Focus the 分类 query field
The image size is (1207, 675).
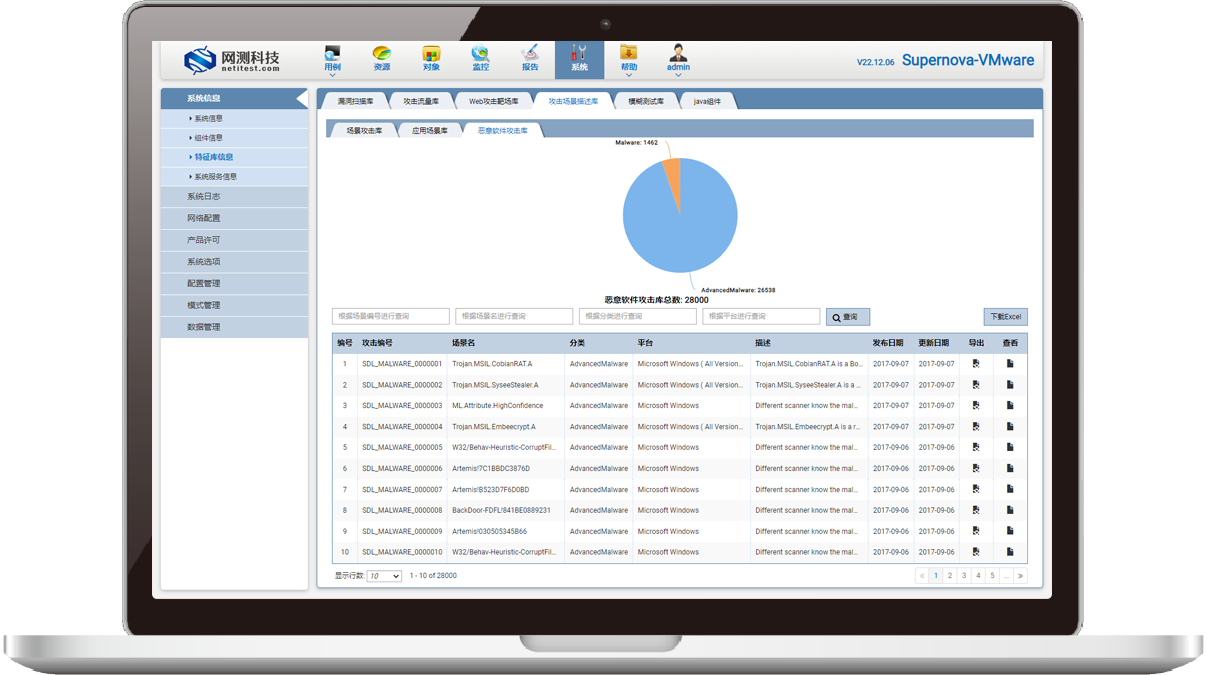[x=637, y=316]
